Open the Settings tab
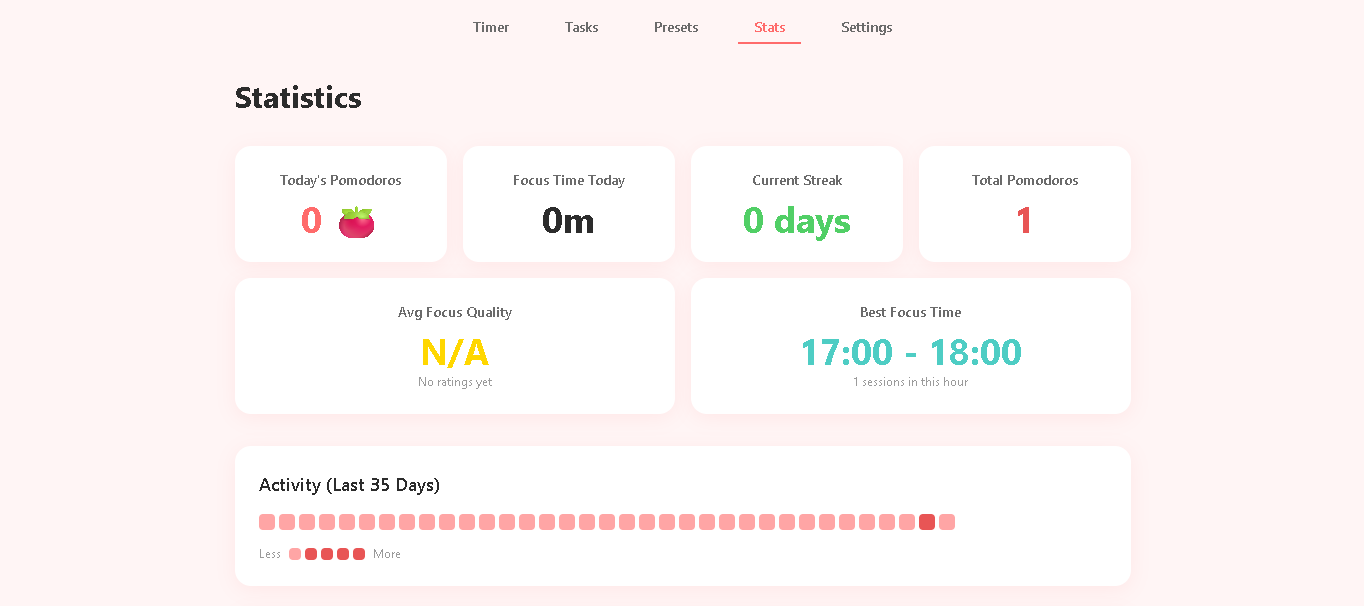This screenshot has width=1364, height=606. click(866, 27)
